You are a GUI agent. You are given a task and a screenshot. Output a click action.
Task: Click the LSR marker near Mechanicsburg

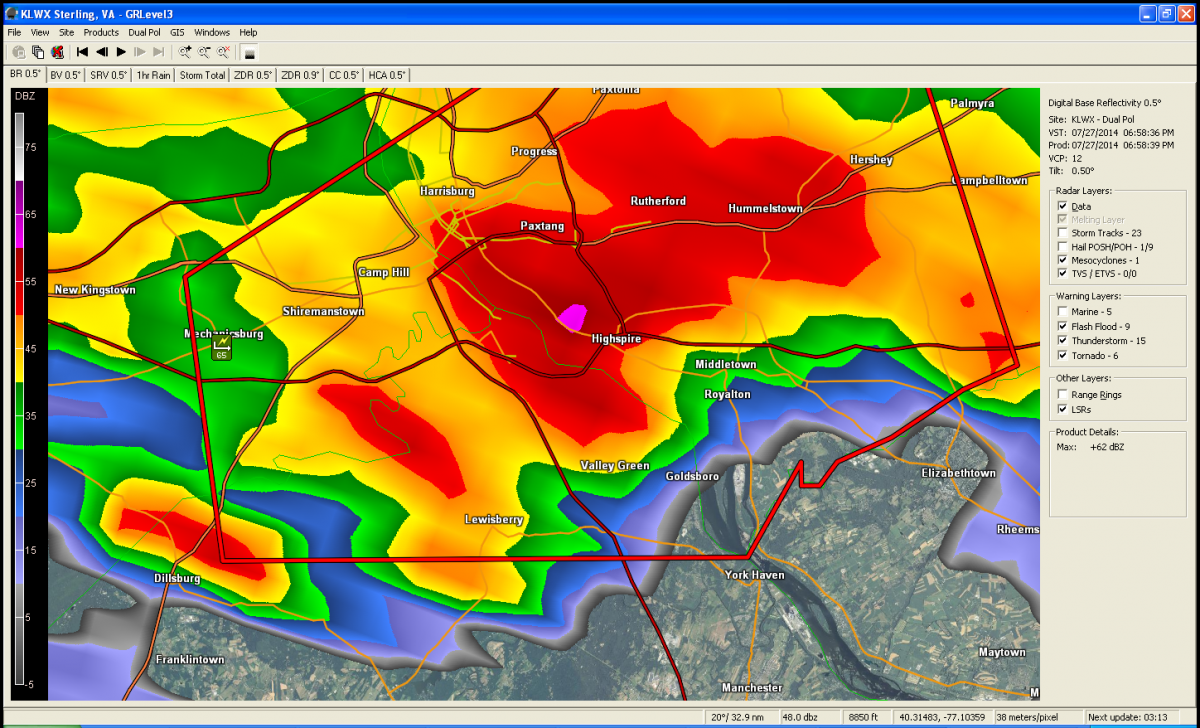221,347
